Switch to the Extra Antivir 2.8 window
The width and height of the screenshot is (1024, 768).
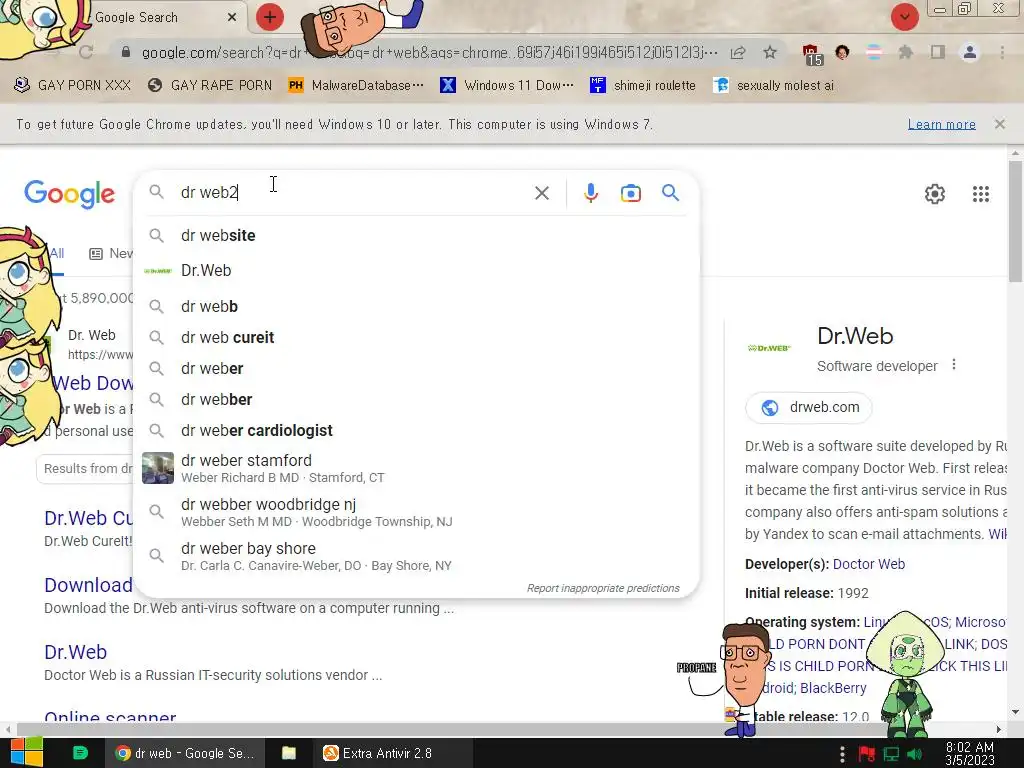coord(392,753)
